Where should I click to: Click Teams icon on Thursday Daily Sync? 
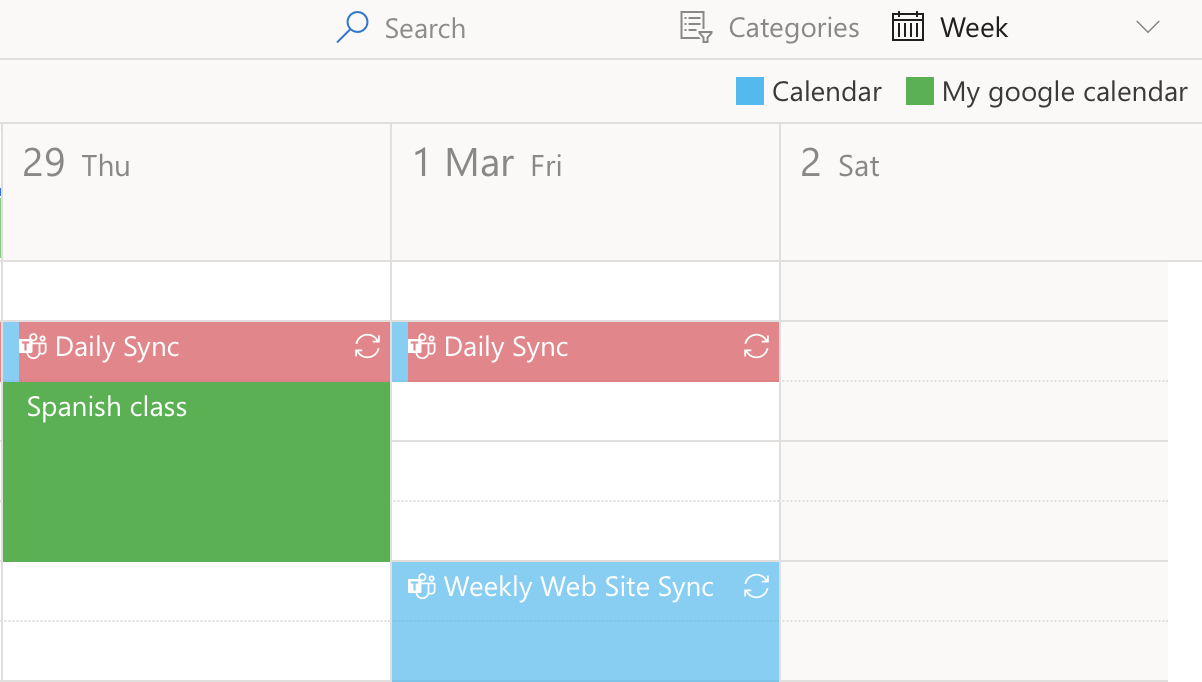[34, 347]
